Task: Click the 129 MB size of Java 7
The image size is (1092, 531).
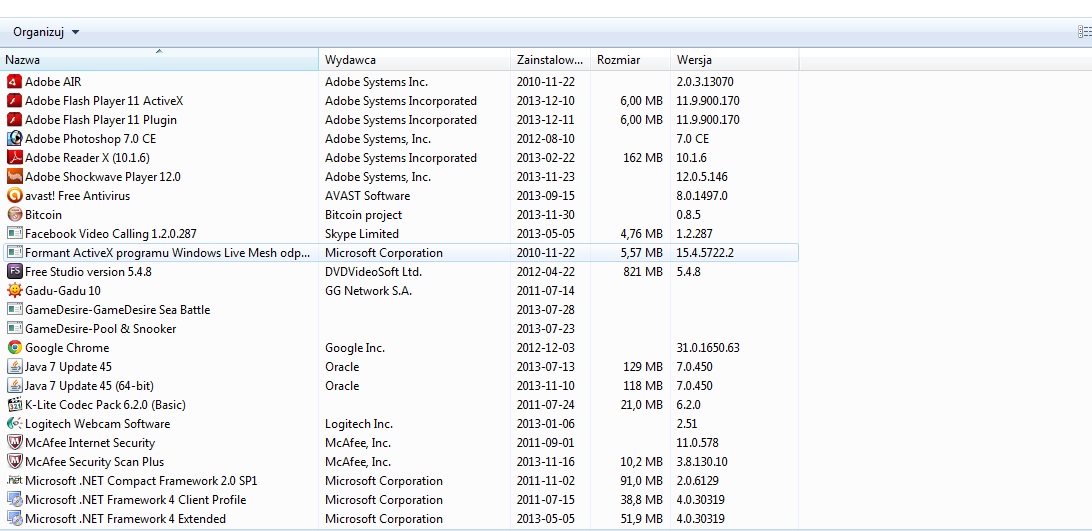Action: [x=643, y=367]
